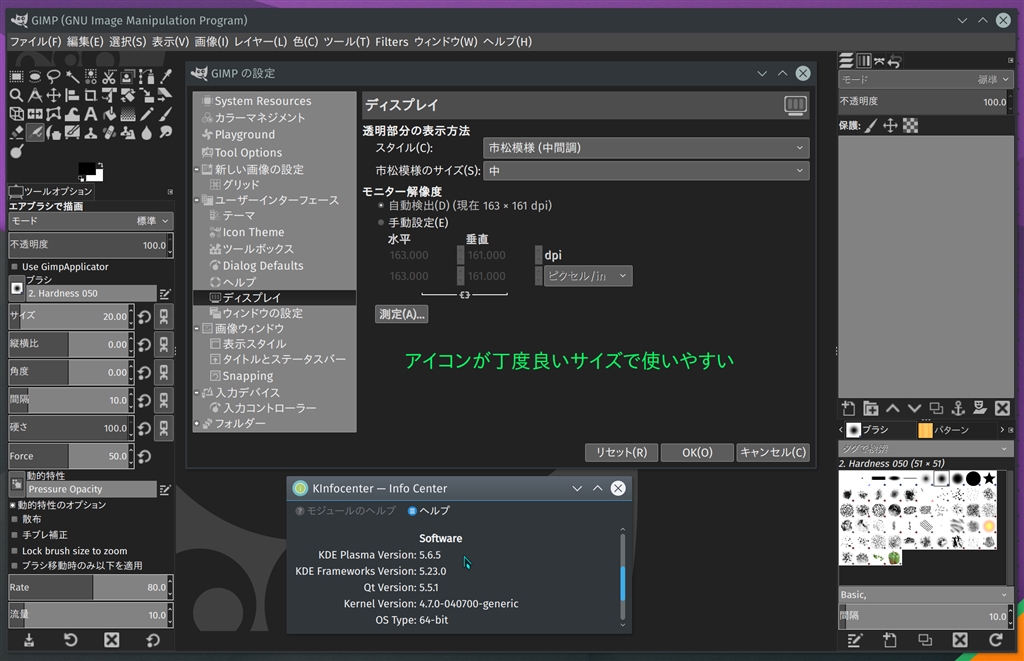Select the Ink tool
Screen dimensions: 1024x661
(x=54, y=133)
